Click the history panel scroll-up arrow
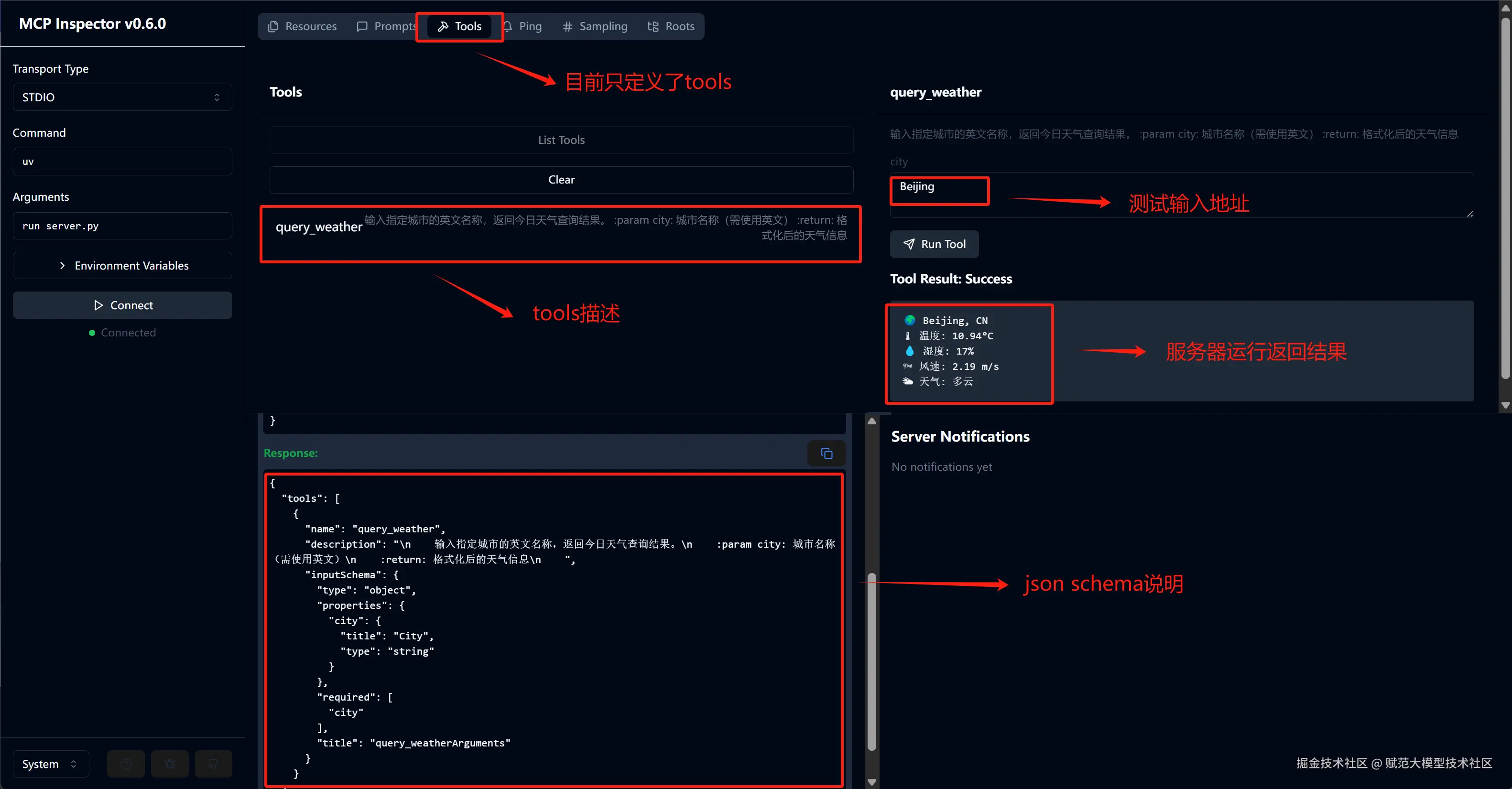 point(871,421)
